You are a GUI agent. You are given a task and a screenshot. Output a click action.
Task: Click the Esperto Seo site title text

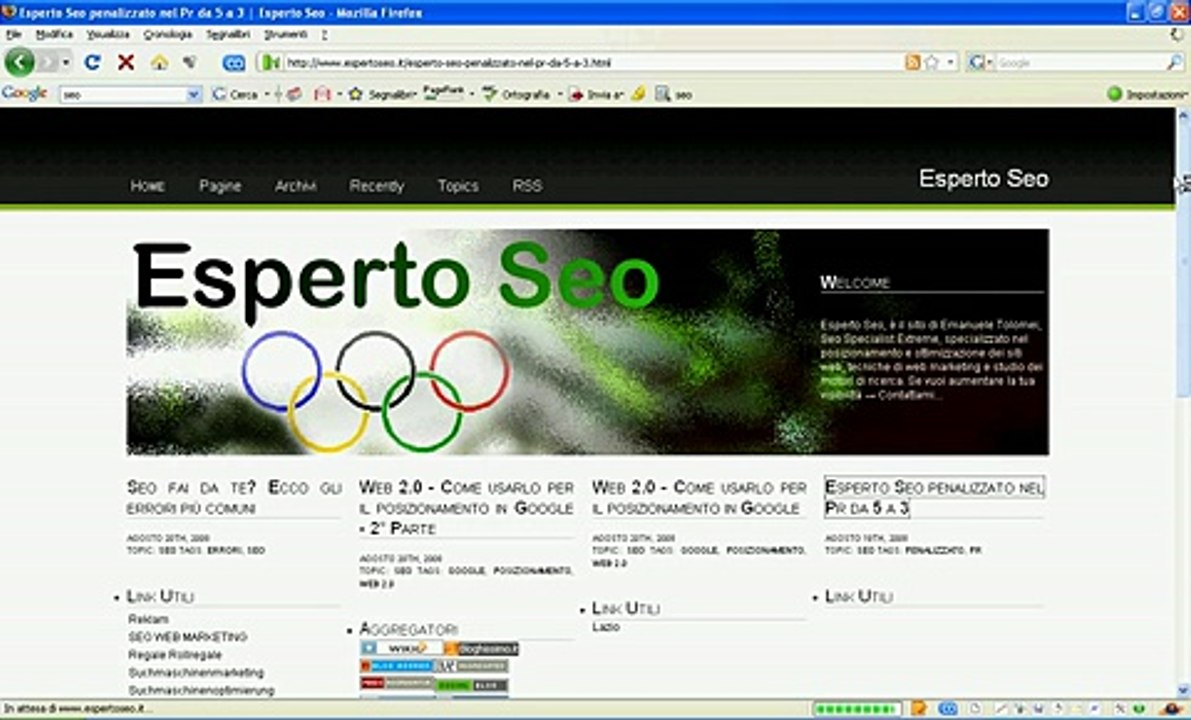984,178
